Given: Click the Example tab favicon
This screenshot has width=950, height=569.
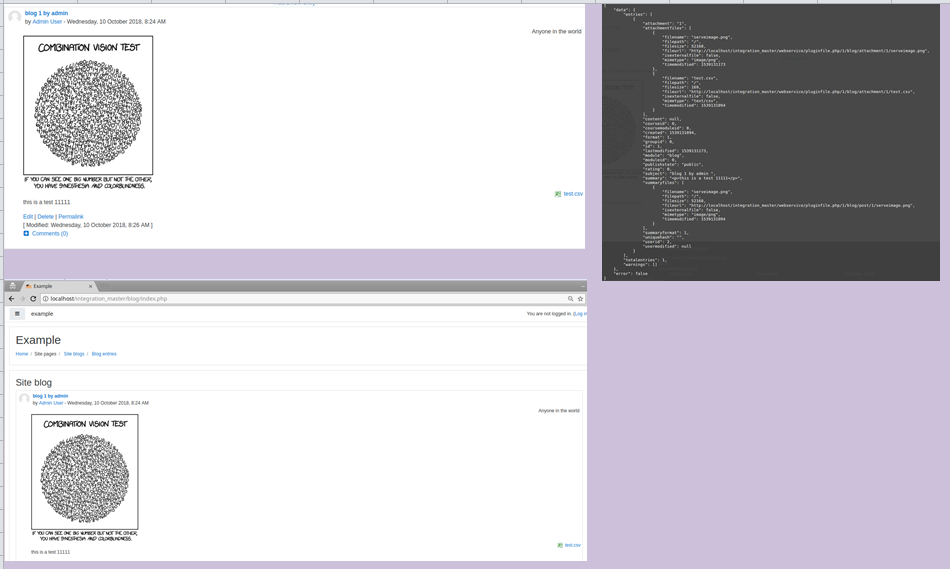Looking at the screenshot, I should (x=28, y=286).
